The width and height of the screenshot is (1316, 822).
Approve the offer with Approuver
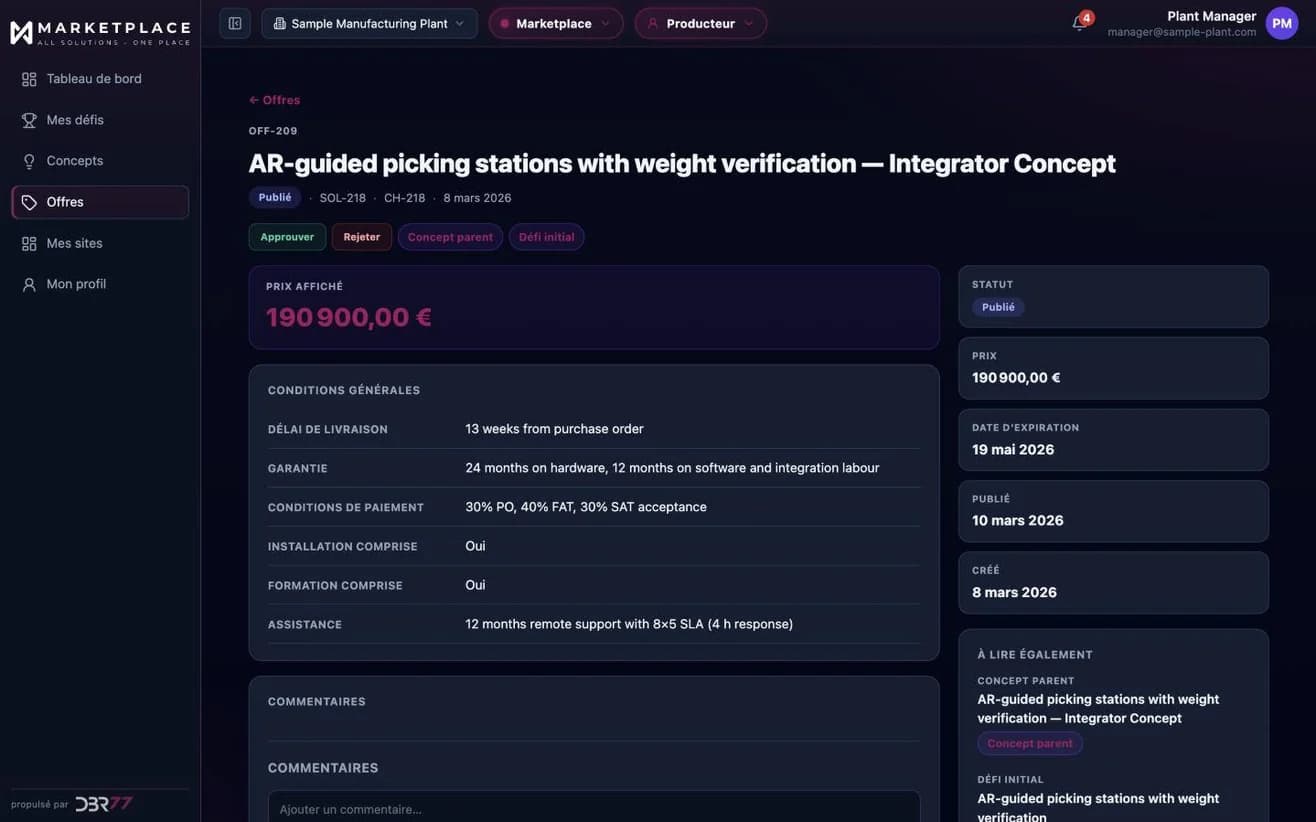click(287, 237)
